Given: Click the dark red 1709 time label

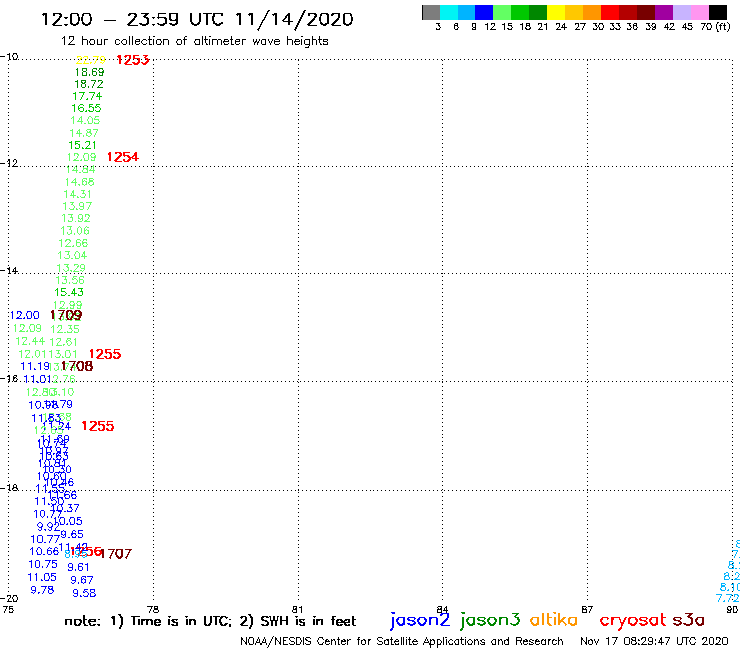Looking at the screenshot, I should click(66, 315).
